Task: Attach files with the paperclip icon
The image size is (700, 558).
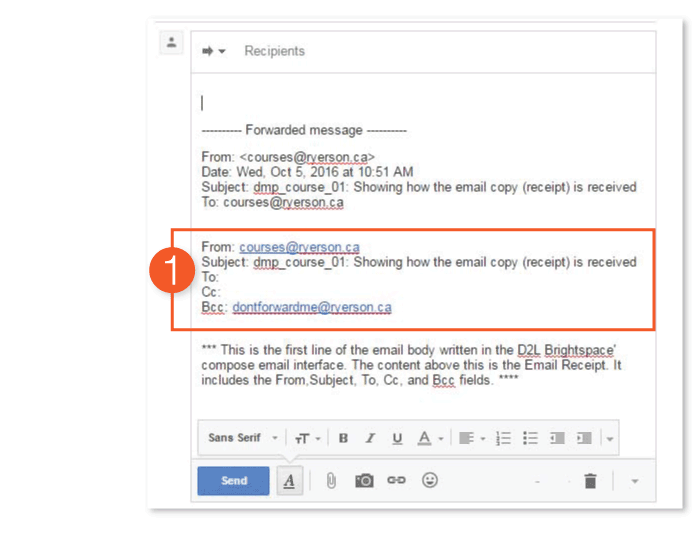Action: (330, 481)
